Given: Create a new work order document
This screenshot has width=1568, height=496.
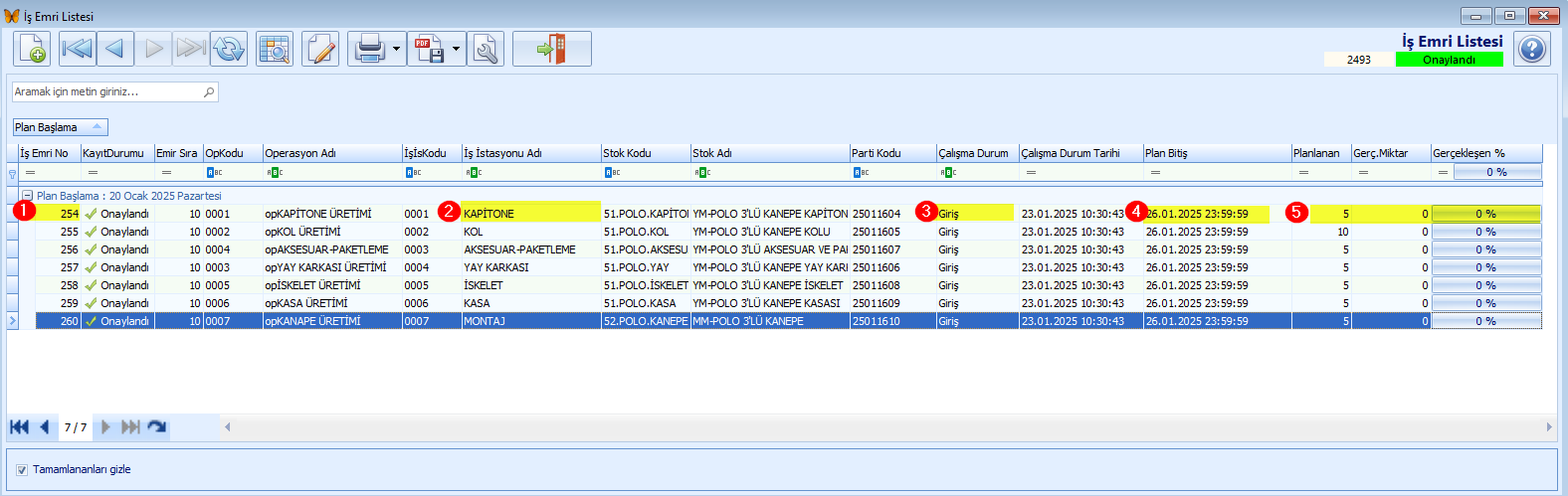Looking at the screenshot, I should (x=32, y=49).
